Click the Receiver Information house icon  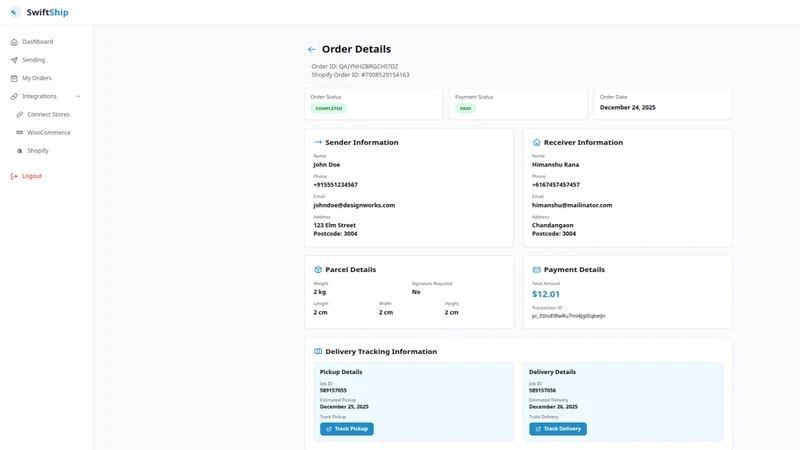coord(536,142)
